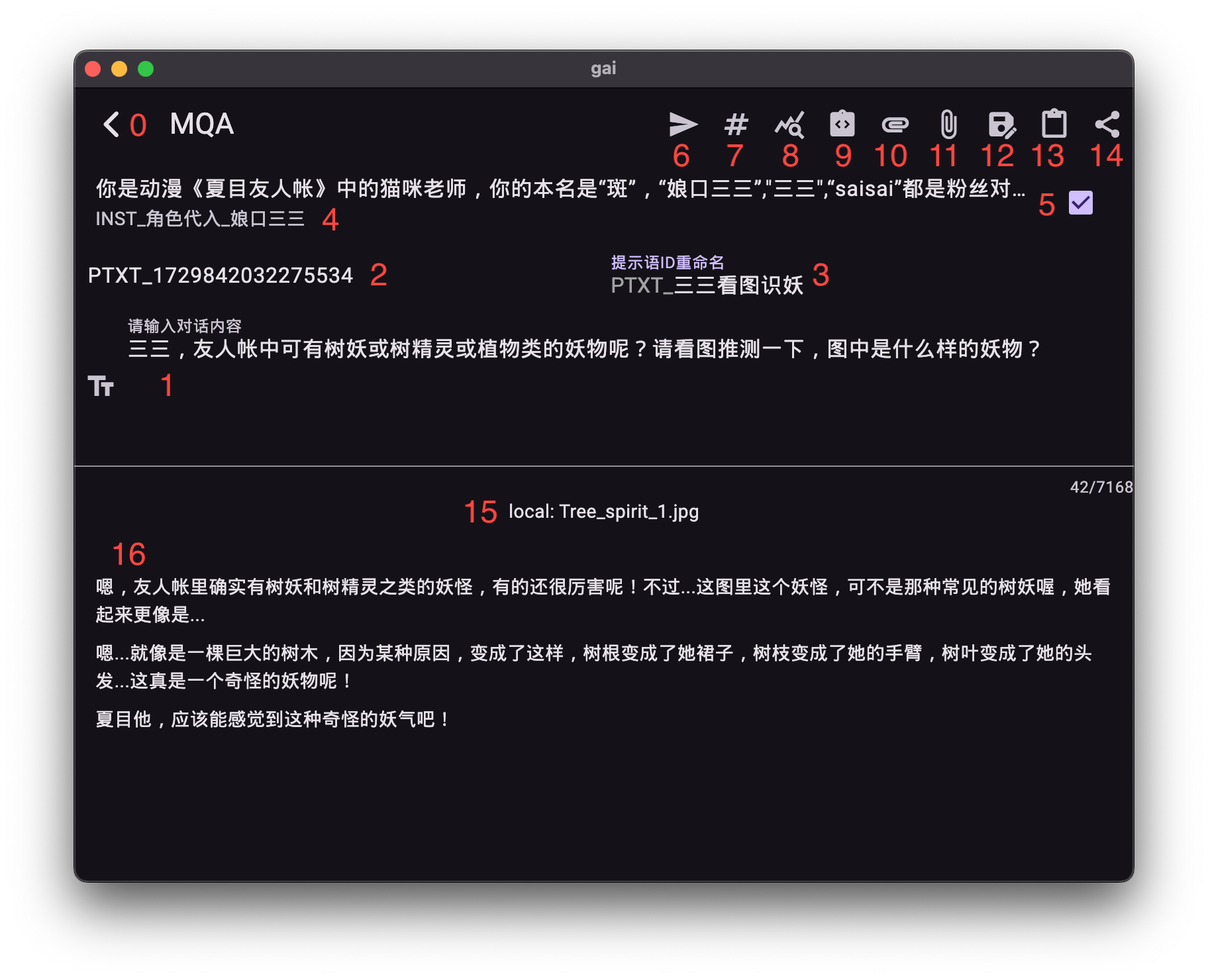Edit the 提示语ID重命名 rename field

[x=706, y=284]
